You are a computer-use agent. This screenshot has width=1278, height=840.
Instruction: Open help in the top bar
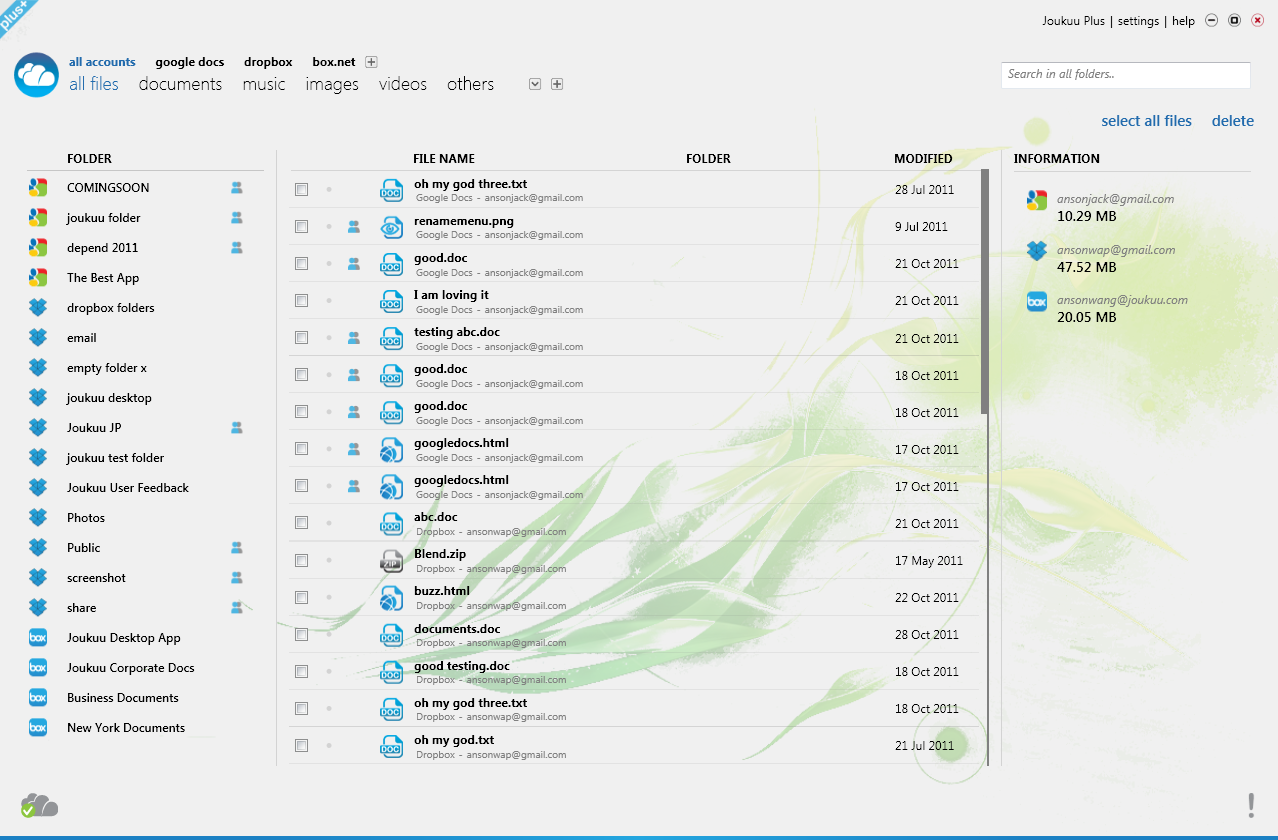point(1183,21)
